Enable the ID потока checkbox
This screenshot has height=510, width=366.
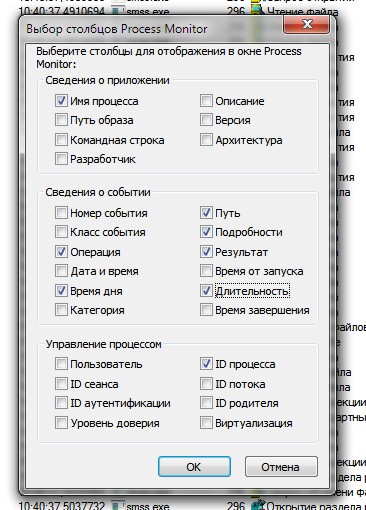(x=206, y=383)
